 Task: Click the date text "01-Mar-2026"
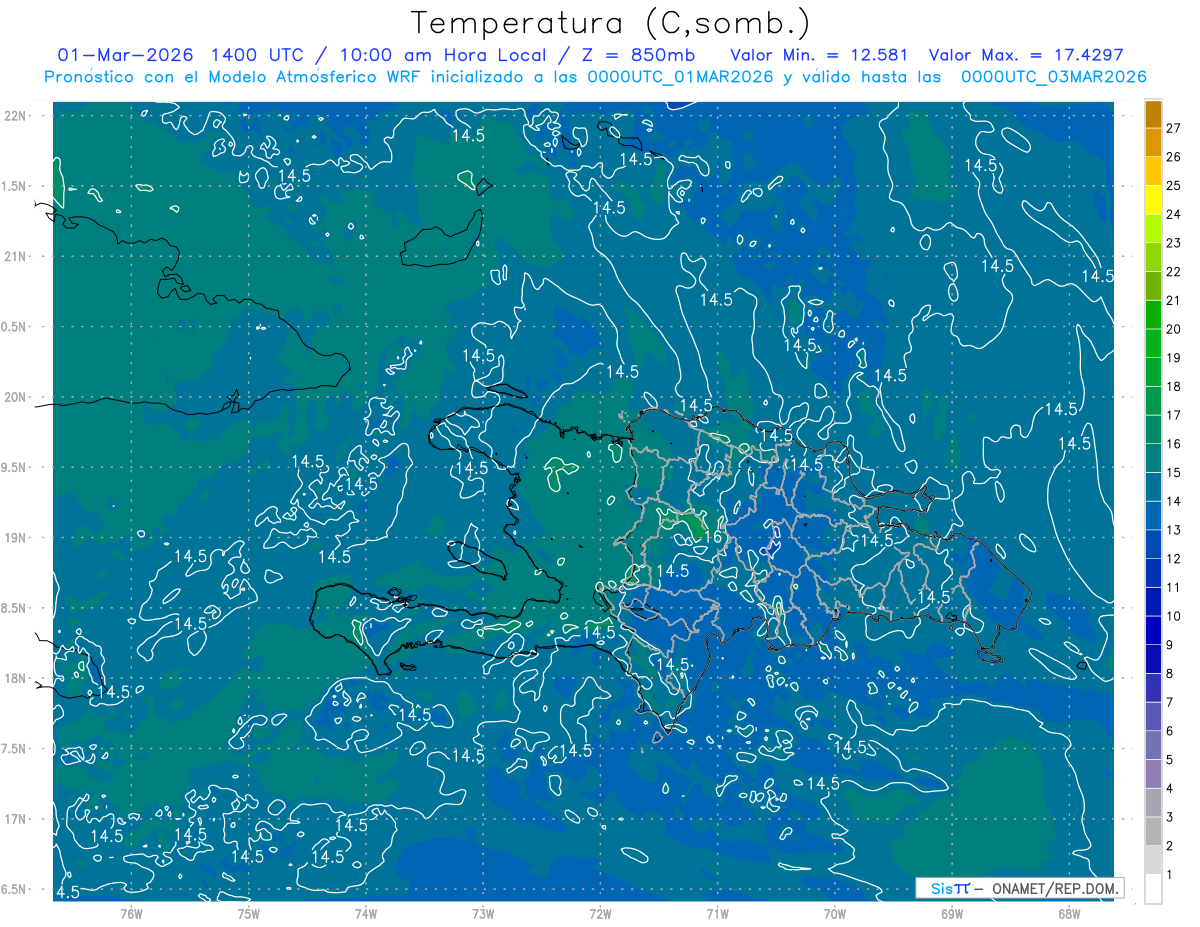[x=126, y=55]
